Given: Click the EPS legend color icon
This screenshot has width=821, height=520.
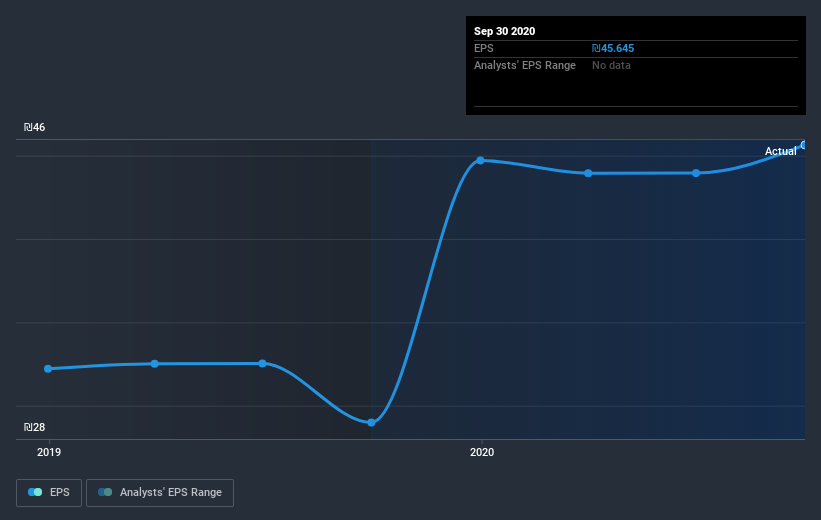Looking at the screenshot, I should 35,492.
